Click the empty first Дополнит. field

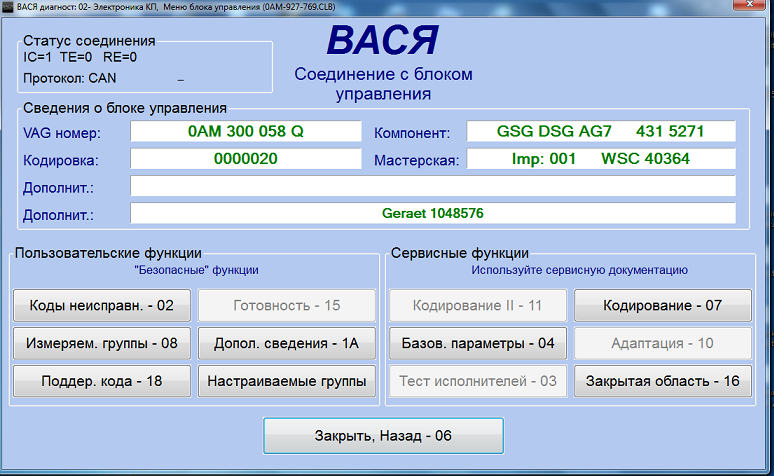tap(433, 186)
